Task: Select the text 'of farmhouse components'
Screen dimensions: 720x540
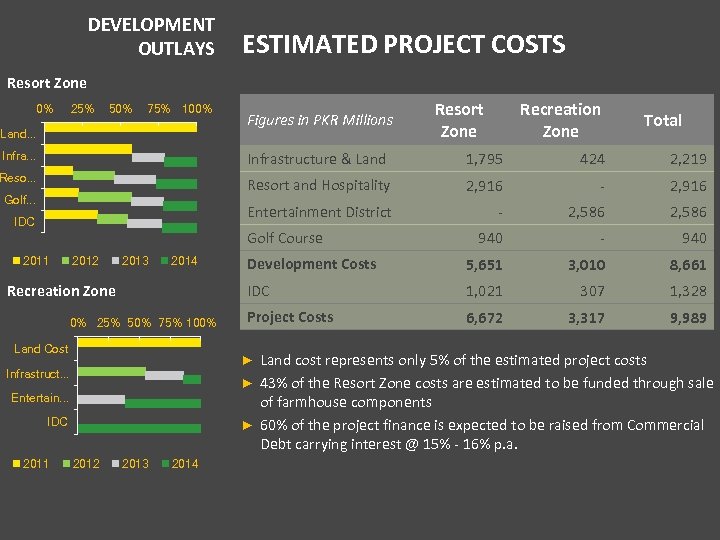Action: [346, 403]
